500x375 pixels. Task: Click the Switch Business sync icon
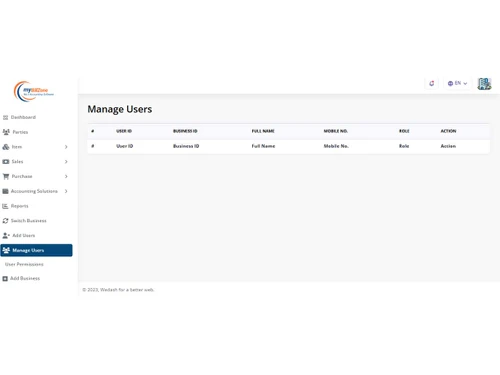pos(5,221)
